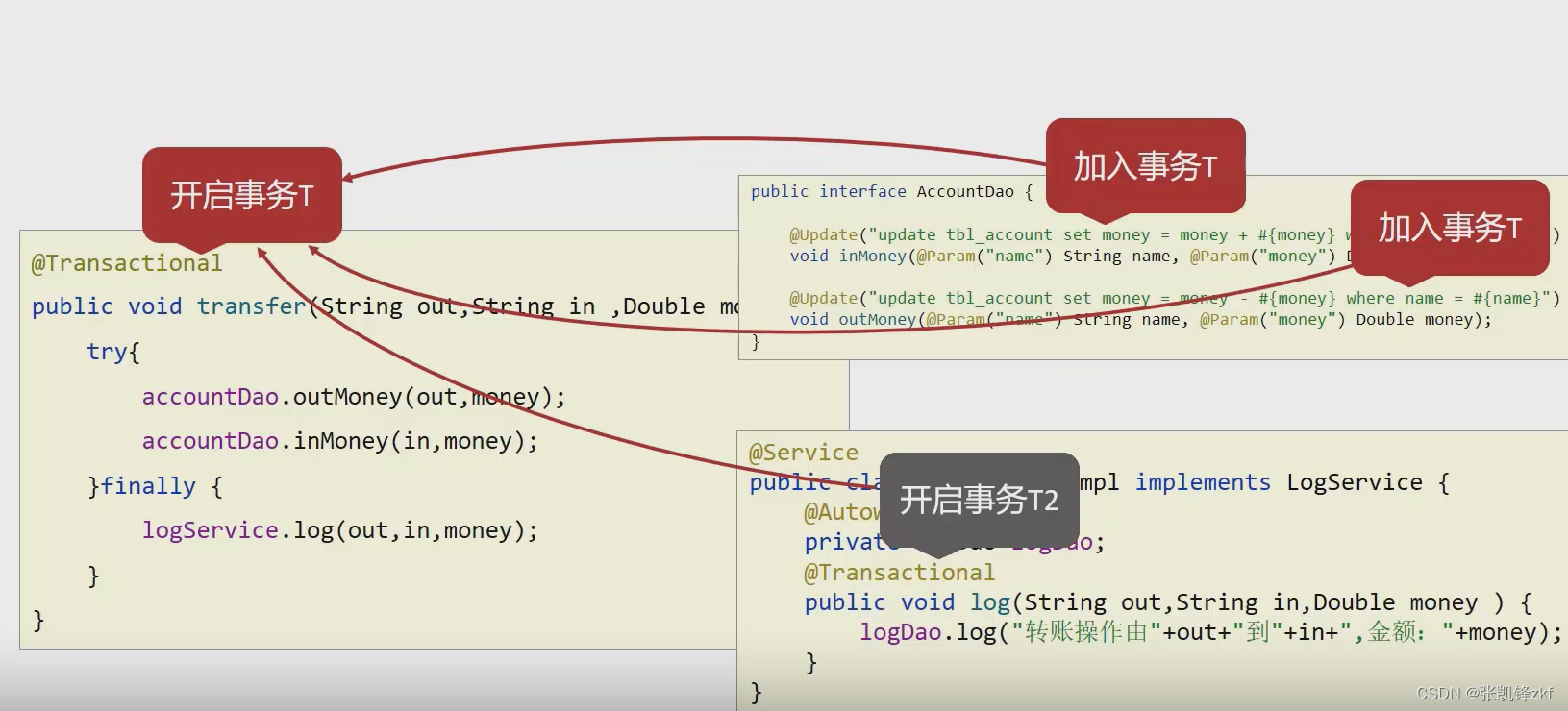Click @Transactional above the log method

tap(900, 573)
